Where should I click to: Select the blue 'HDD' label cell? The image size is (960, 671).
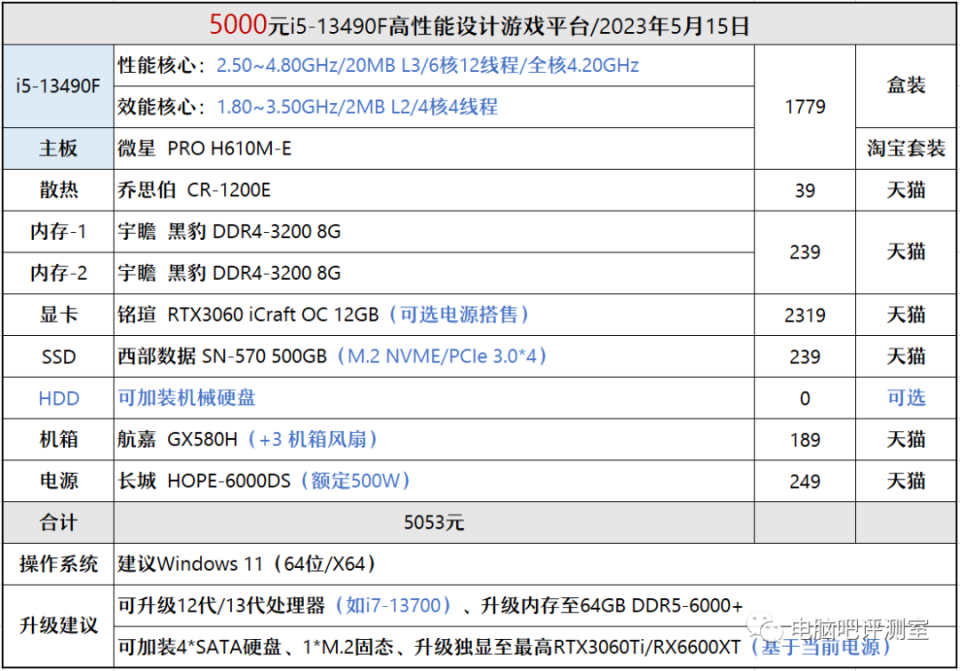pyautogui.click(x=58, y=398)
